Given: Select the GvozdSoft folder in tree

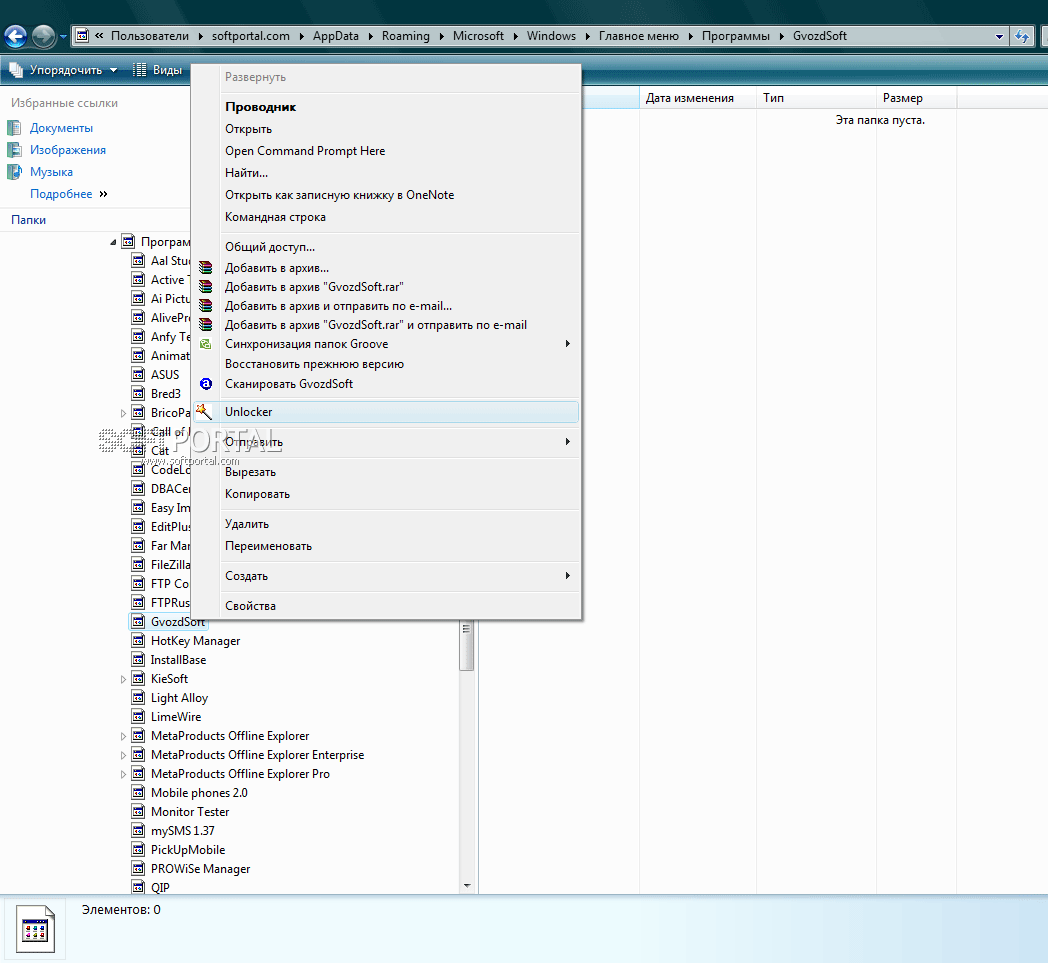Looking at the screenshot, I should click(x=168, y=622).
